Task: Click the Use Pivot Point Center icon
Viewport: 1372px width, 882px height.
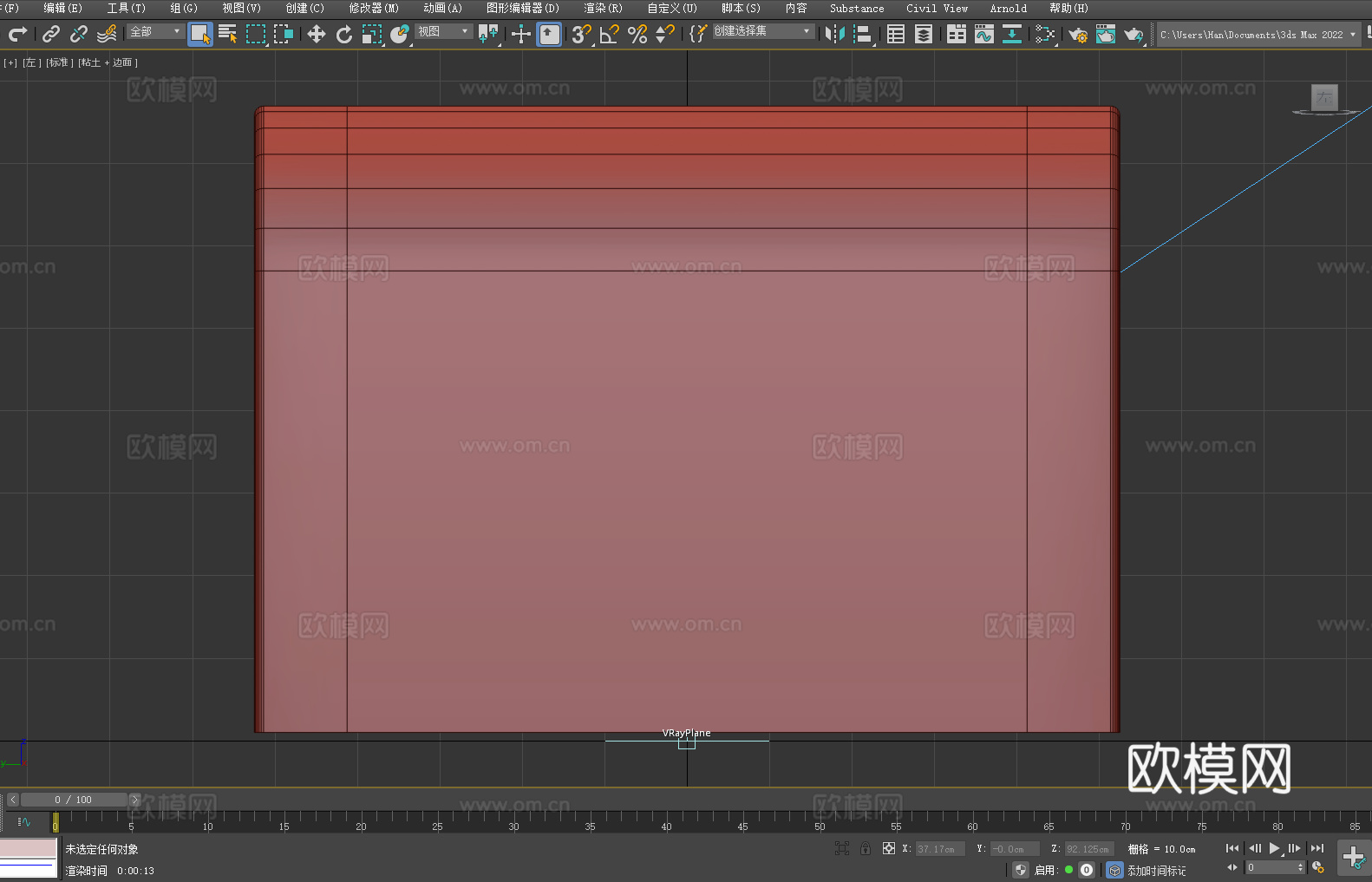Action: [x=488, y=34]
